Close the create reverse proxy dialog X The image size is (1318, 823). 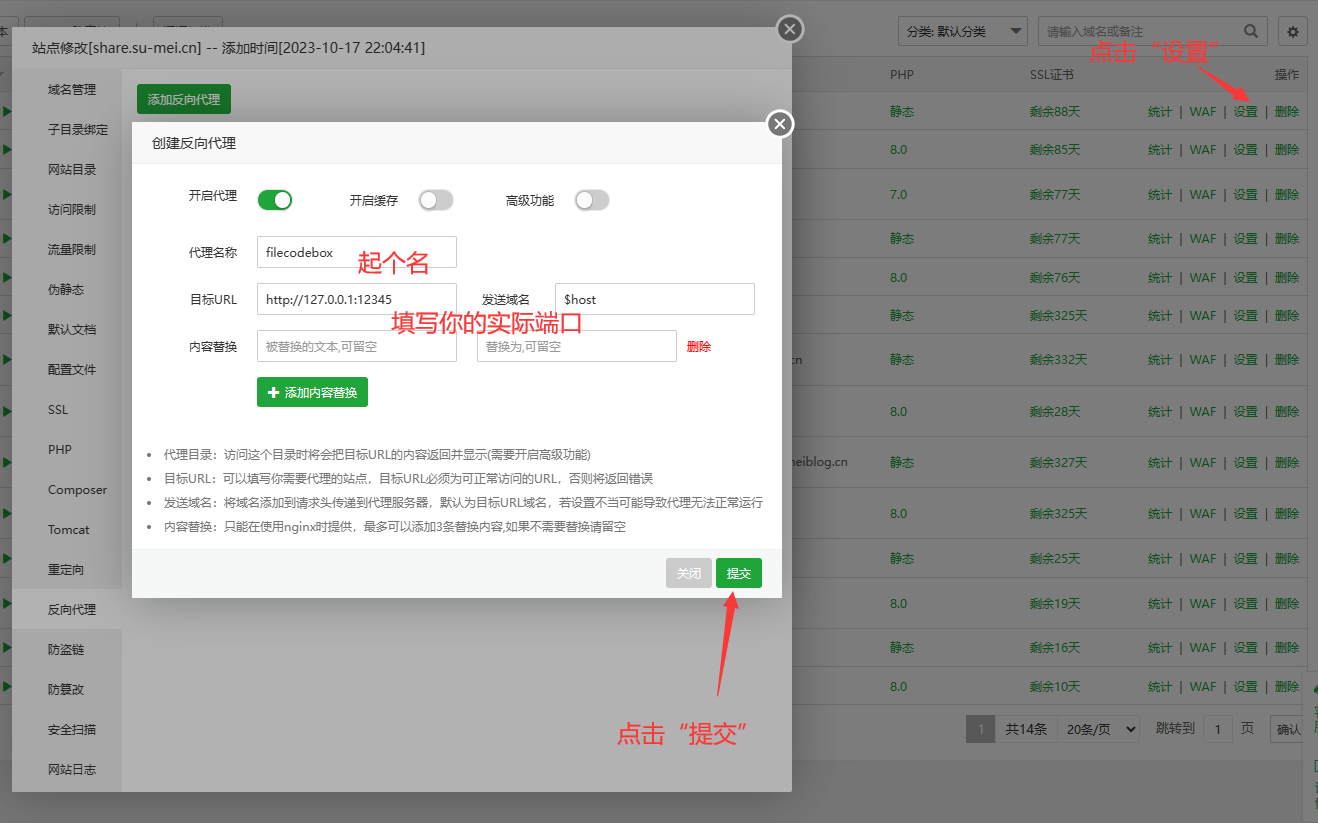[x=780, y=124]
